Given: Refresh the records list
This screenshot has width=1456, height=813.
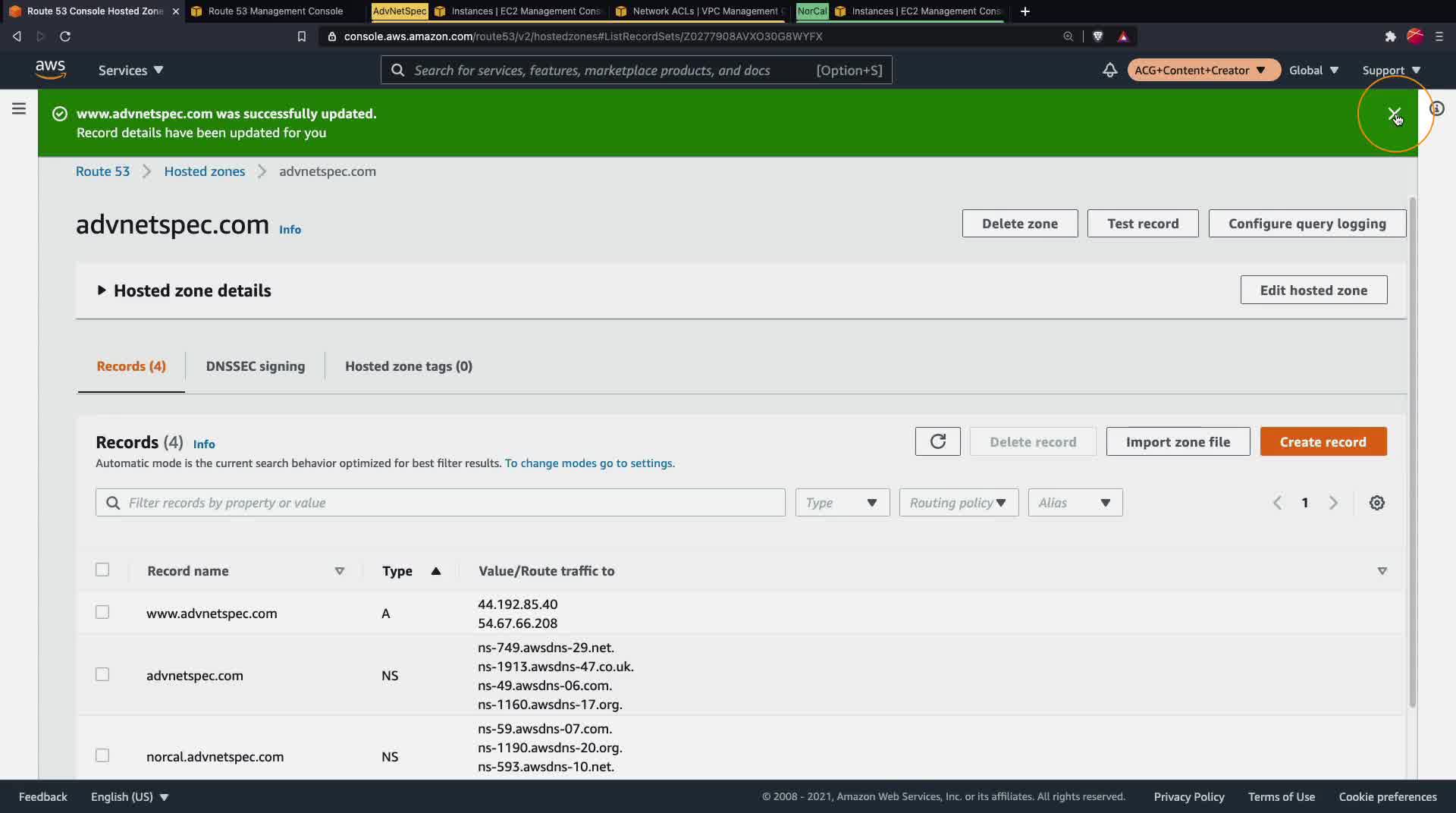Looking at the screenshot, I should click(x=937, y=441).
